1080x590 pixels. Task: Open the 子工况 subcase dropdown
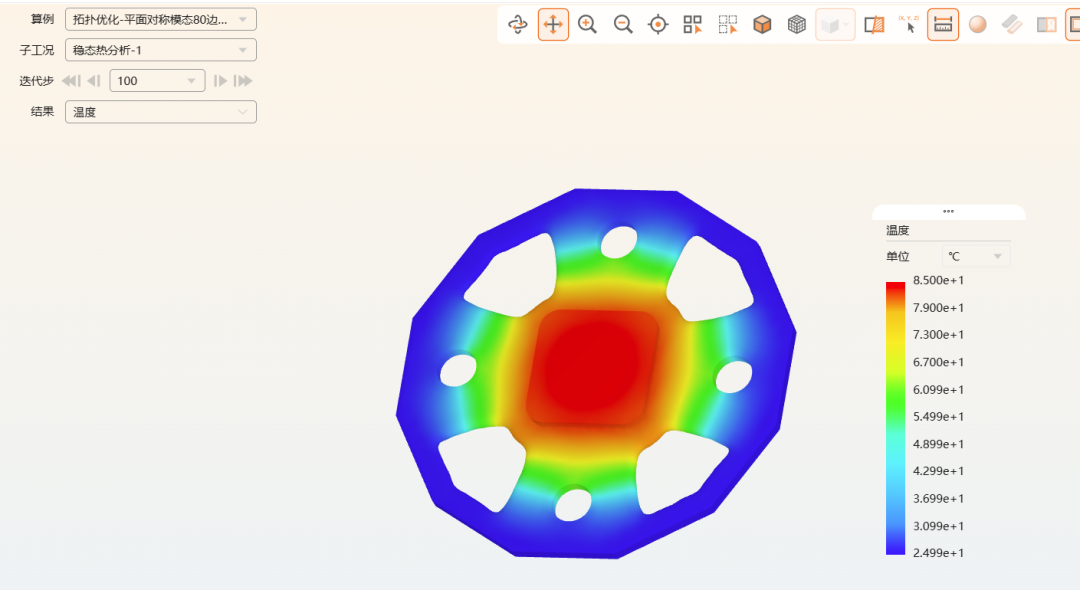click(x=160, y=50)
